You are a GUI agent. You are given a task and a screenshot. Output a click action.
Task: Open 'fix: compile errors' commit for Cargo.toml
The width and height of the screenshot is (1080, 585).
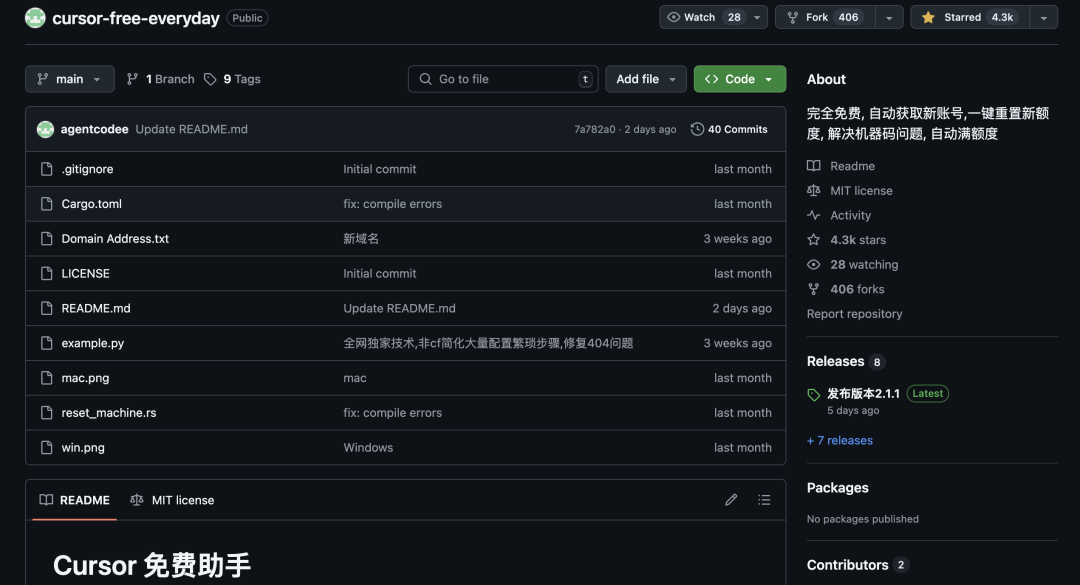(393, 204)
